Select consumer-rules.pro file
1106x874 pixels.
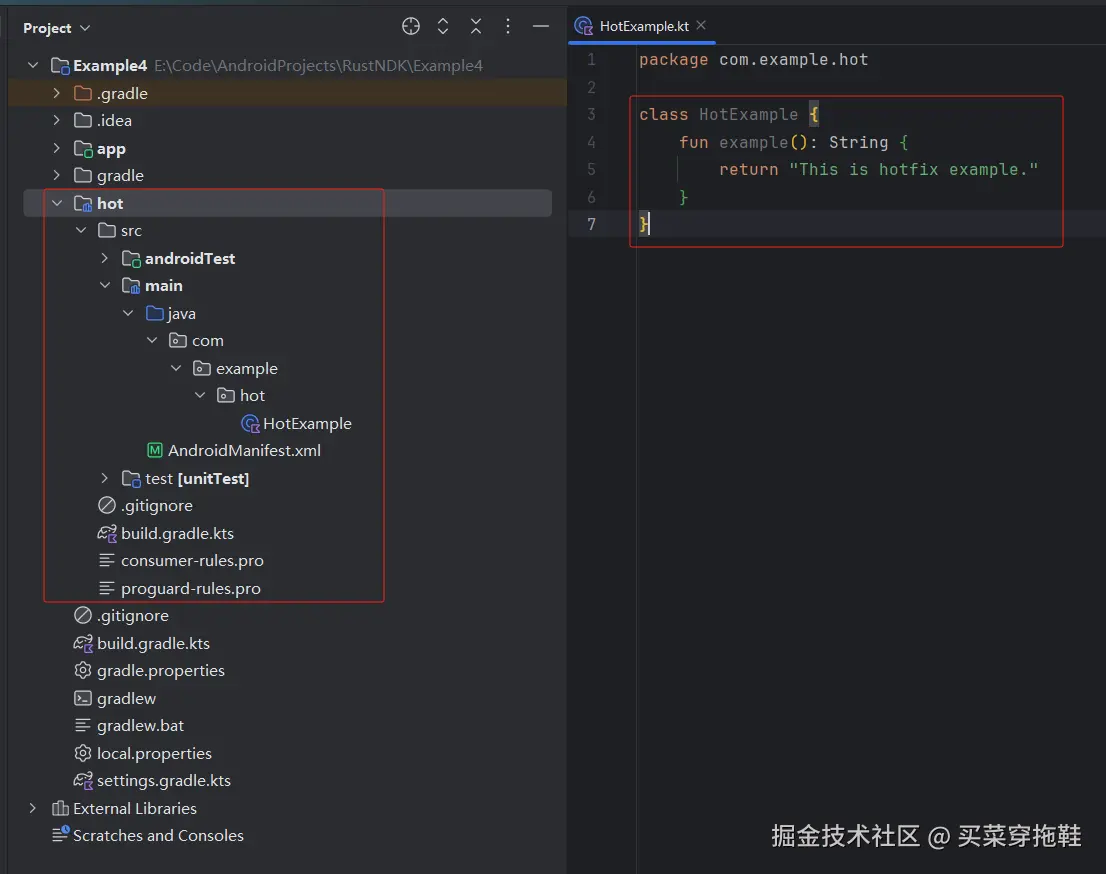click(x=192, y=560)
